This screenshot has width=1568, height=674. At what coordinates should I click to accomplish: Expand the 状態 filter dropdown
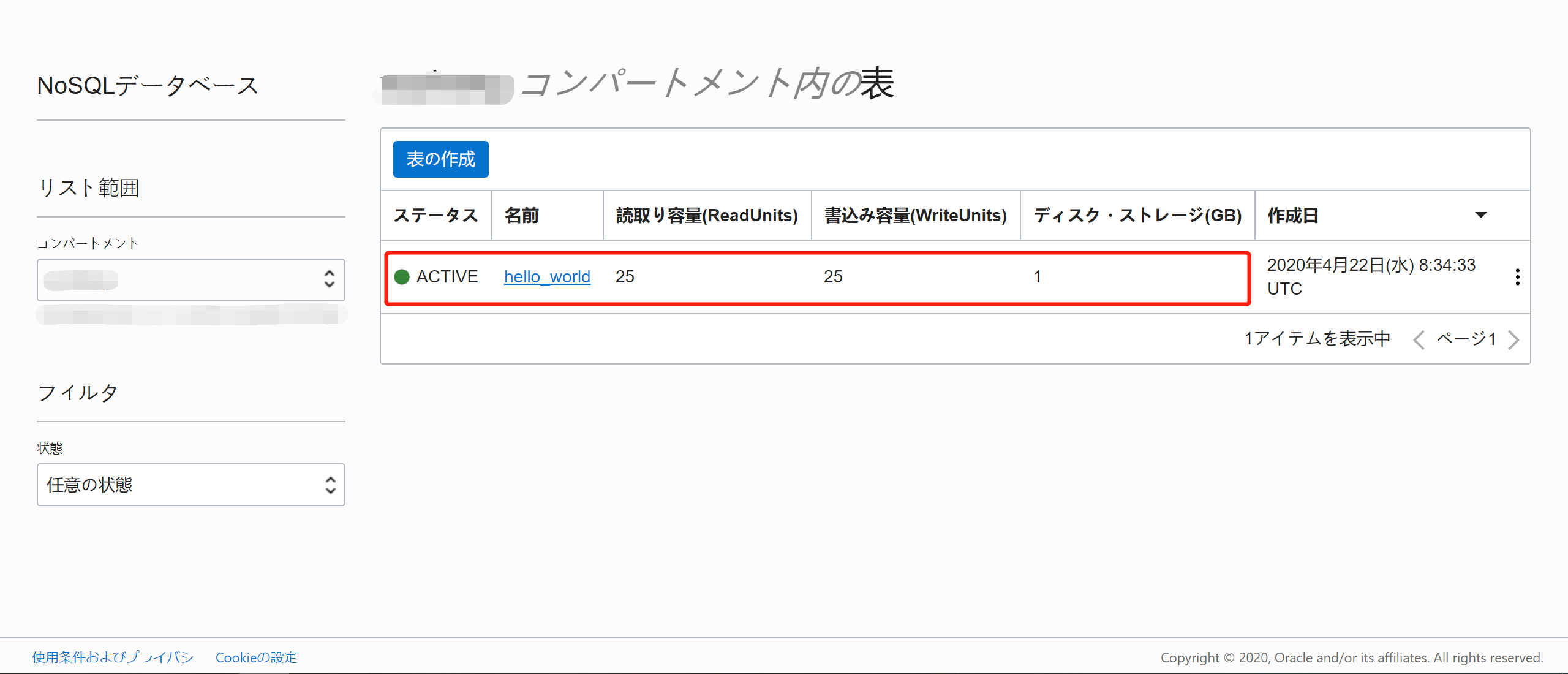190,485
